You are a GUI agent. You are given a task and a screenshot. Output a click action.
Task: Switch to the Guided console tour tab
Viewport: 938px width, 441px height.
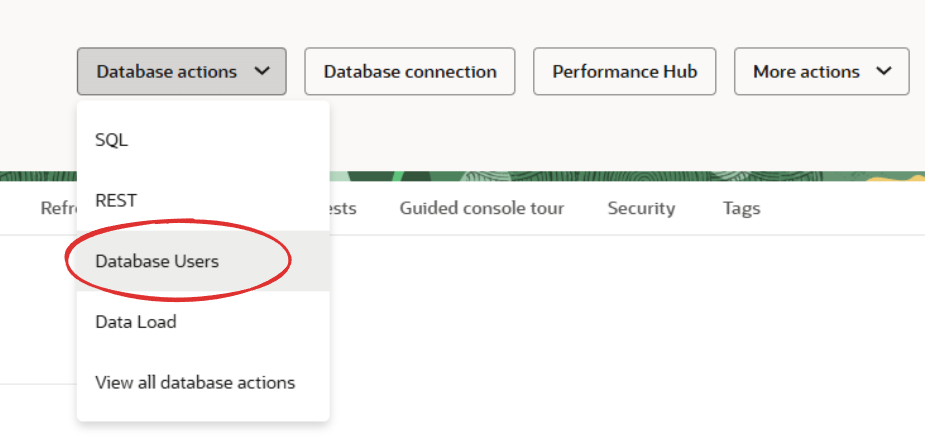point(482,208)
